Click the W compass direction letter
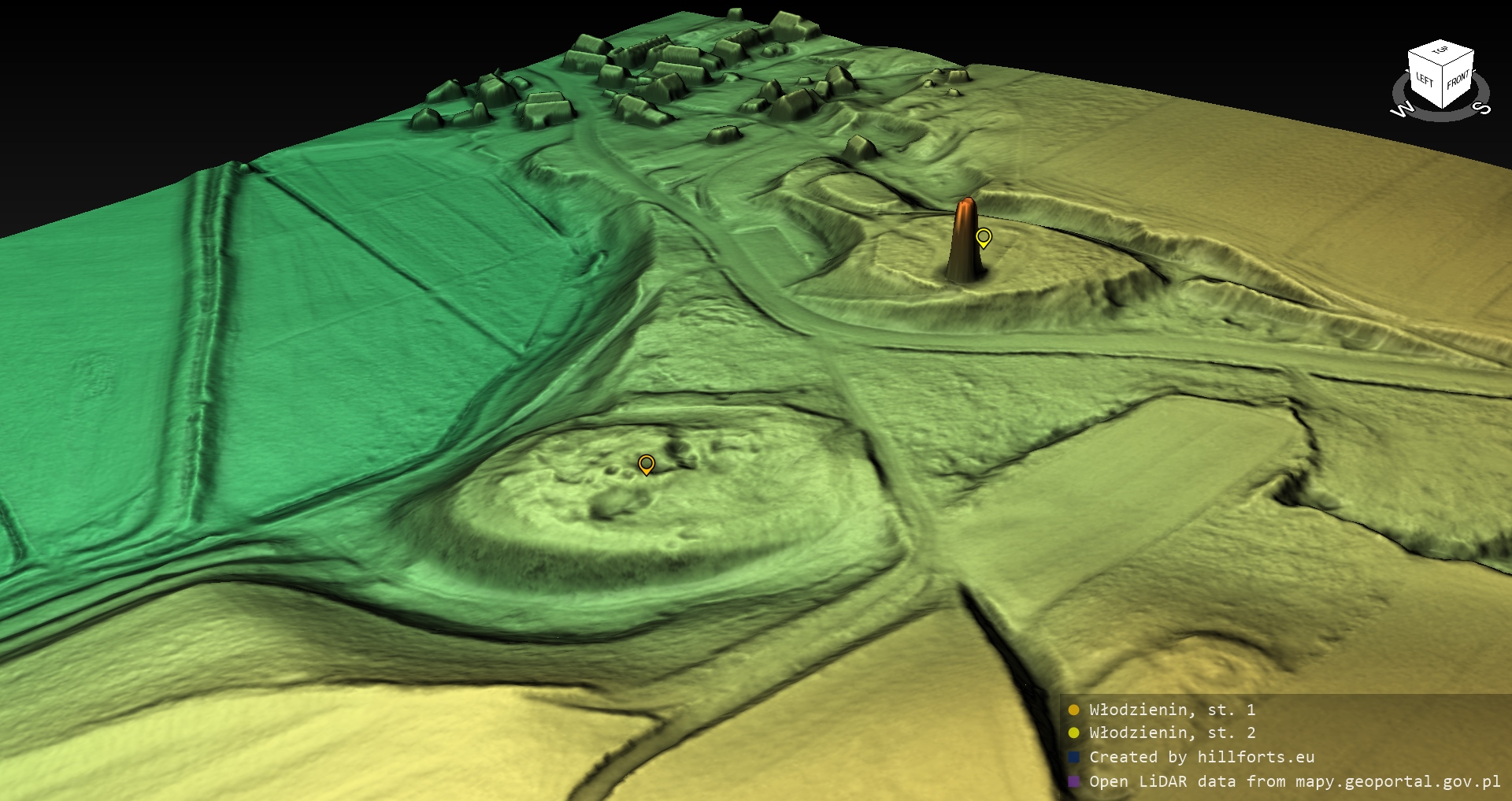This screenshot has height=801, width=1512. click(1402, 110)
